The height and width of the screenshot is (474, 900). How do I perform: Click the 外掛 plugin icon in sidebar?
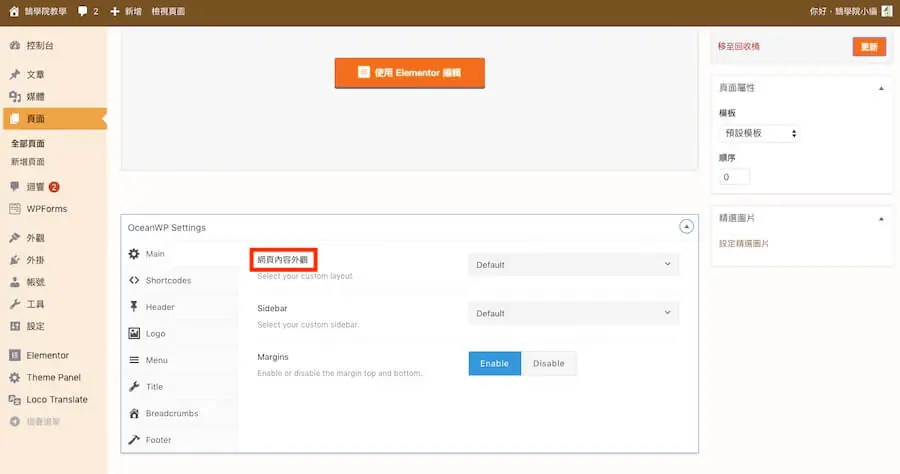pyautogui.click(x=15, y=260)
